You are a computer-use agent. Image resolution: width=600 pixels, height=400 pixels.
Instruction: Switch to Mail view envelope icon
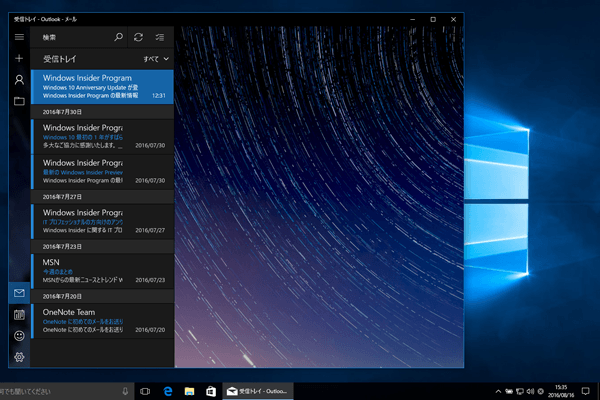click(x=19, y=293)
